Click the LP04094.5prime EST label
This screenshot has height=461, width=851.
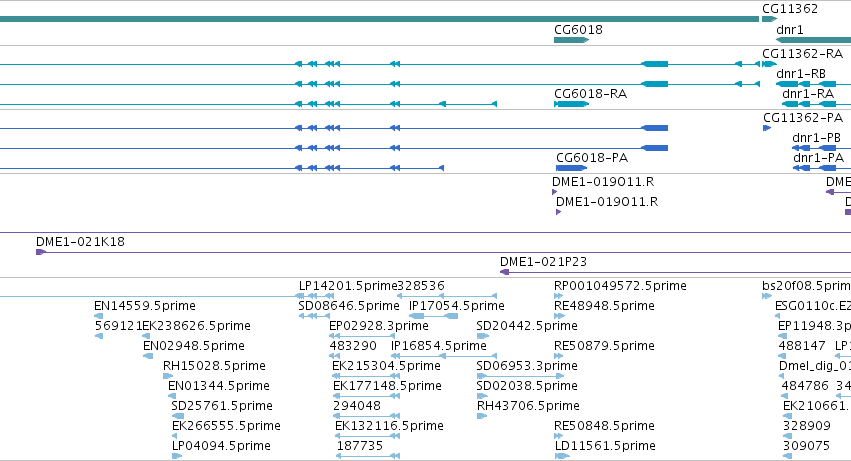(221, 447)
